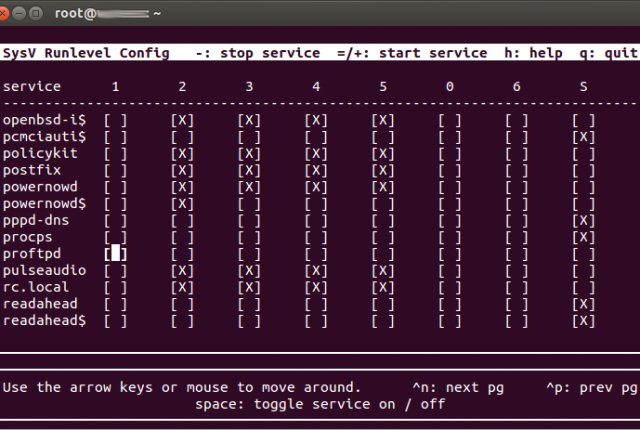This screenshot has height=430, width=640.
Task: Toggle openbsd-i$ checkbox for runlevel 2
Action: tap(182, 120)
